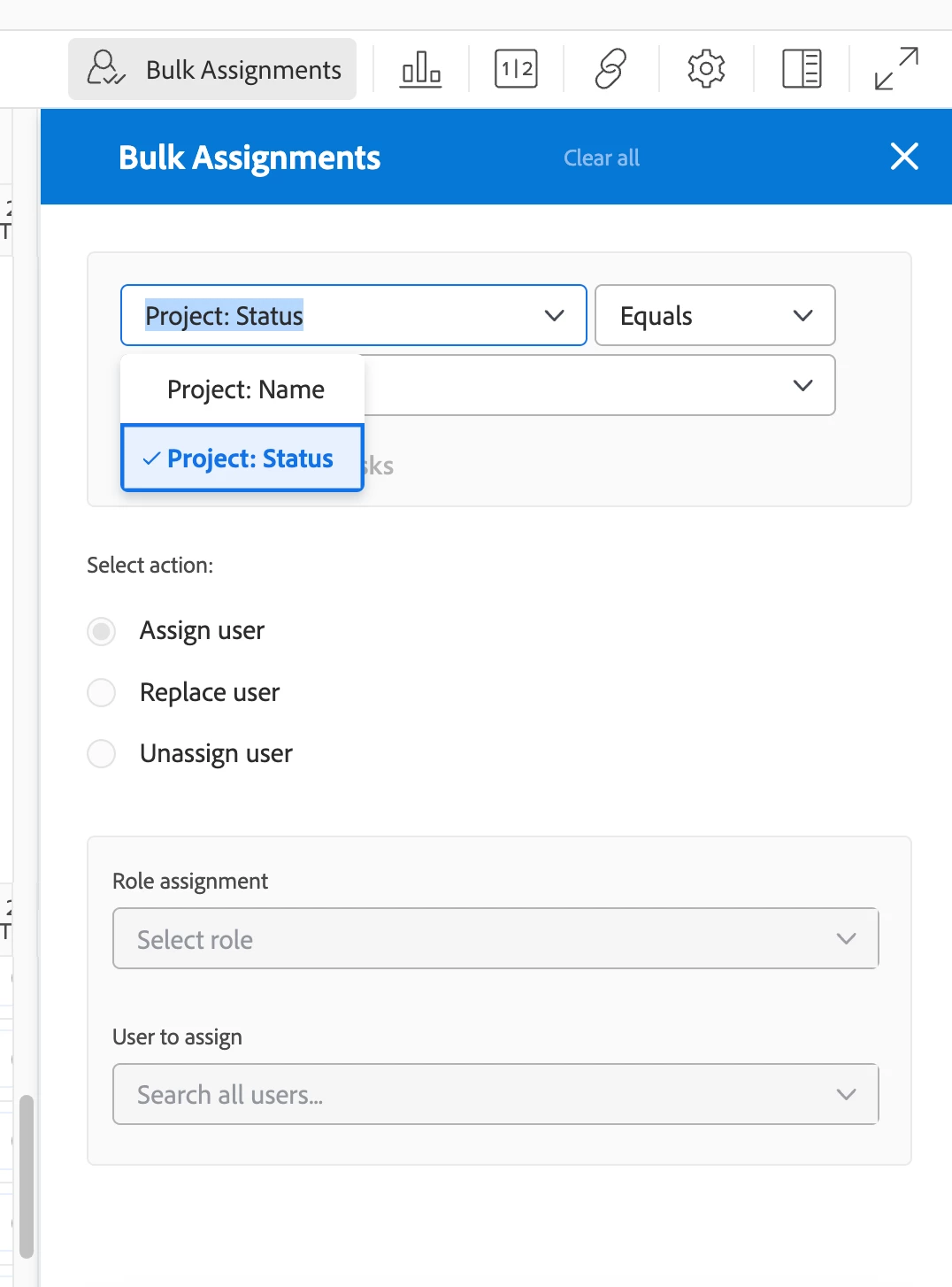Viewport: 952px width, 1287px height.
Task: Select the Unassign user radio button
Action: [102, 754]
